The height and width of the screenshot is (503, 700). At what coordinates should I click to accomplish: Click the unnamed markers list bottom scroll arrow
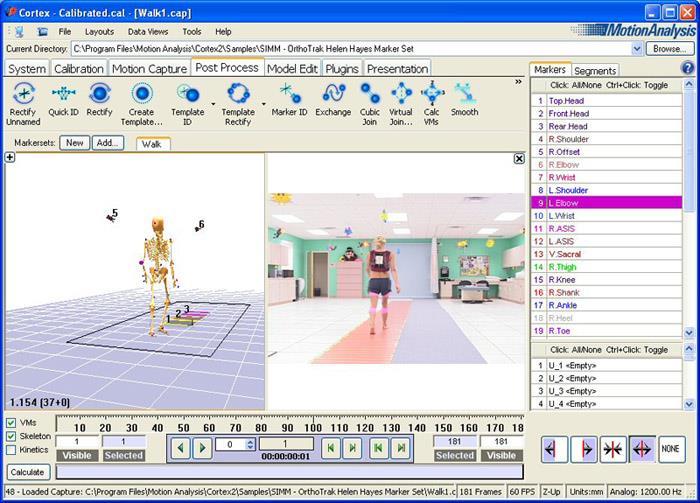(689, 404)
